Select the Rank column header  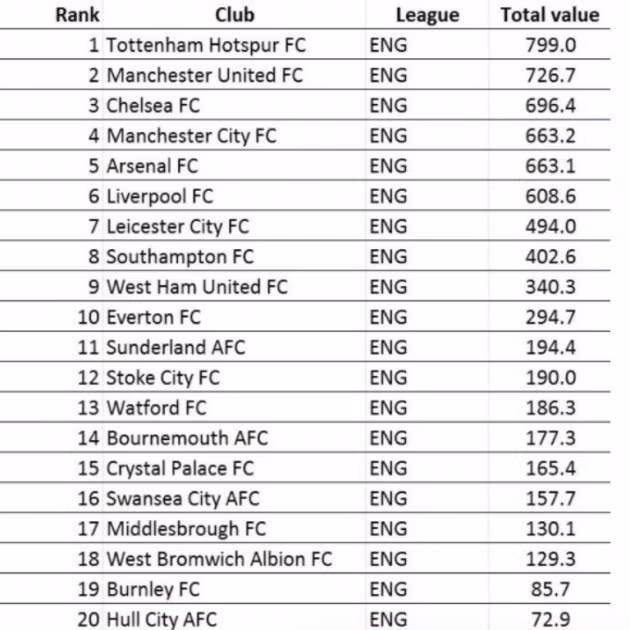(x=77, y=15)
